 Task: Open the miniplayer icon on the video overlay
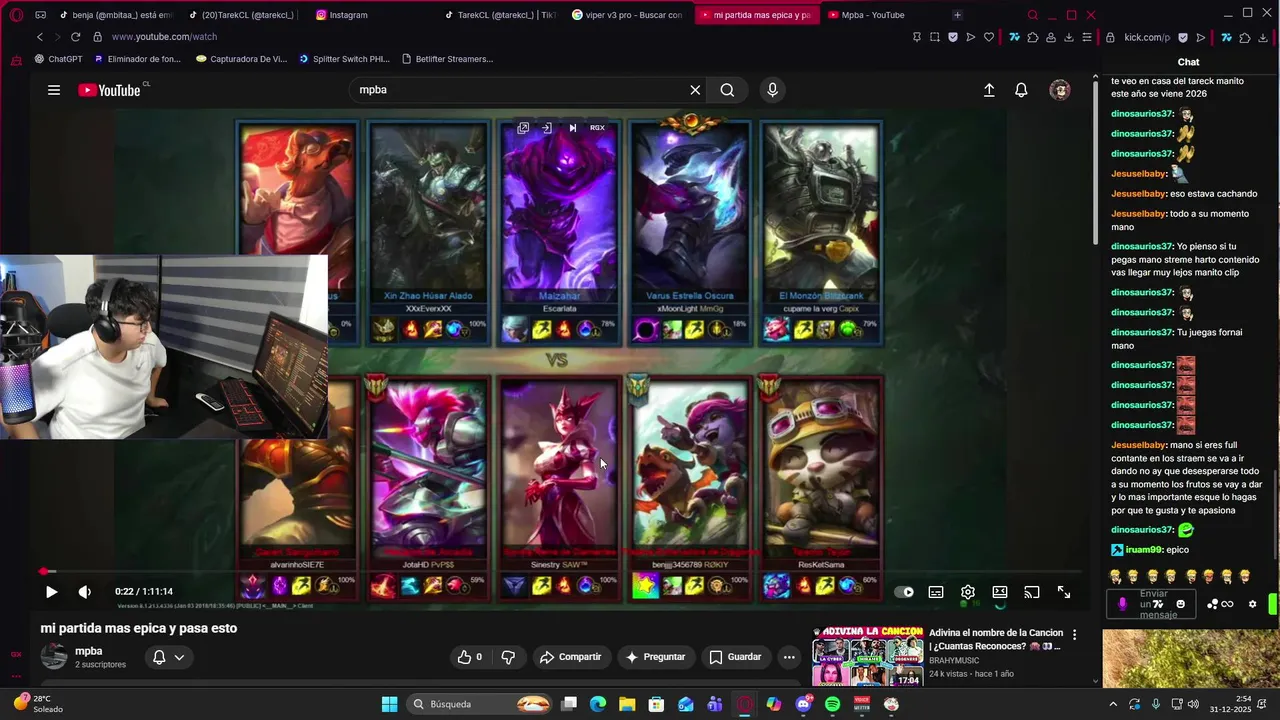(522, 128)
